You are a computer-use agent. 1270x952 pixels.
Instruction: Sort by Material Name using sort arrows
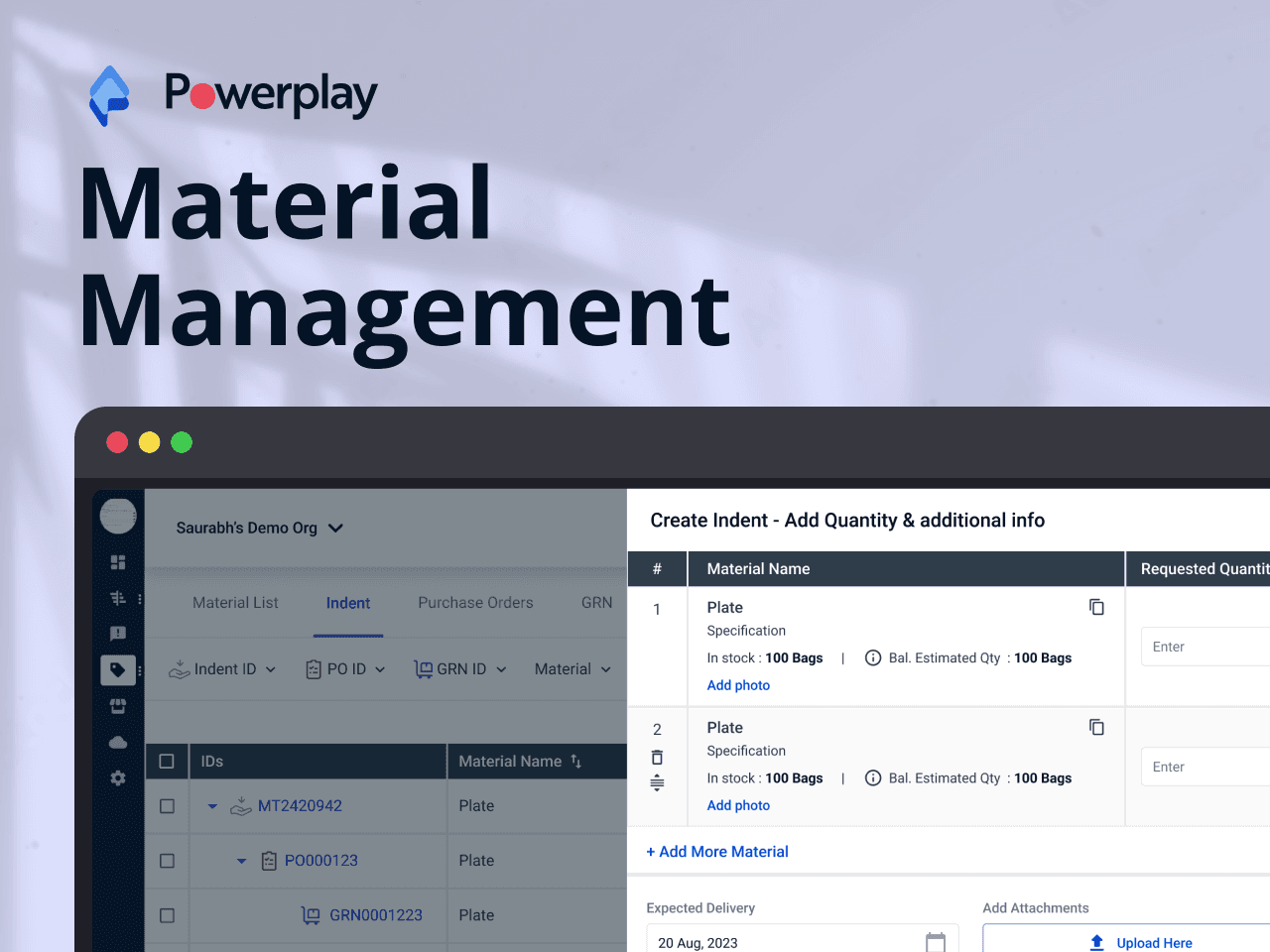pos(576,762)
